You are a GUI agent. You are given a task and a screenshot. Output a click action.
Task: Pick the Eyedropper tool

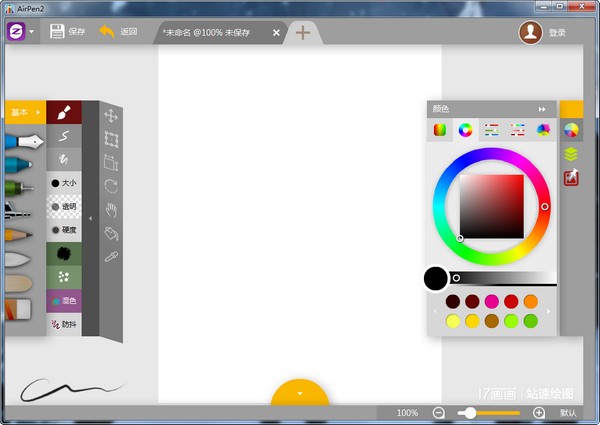[x=111, y=256]
